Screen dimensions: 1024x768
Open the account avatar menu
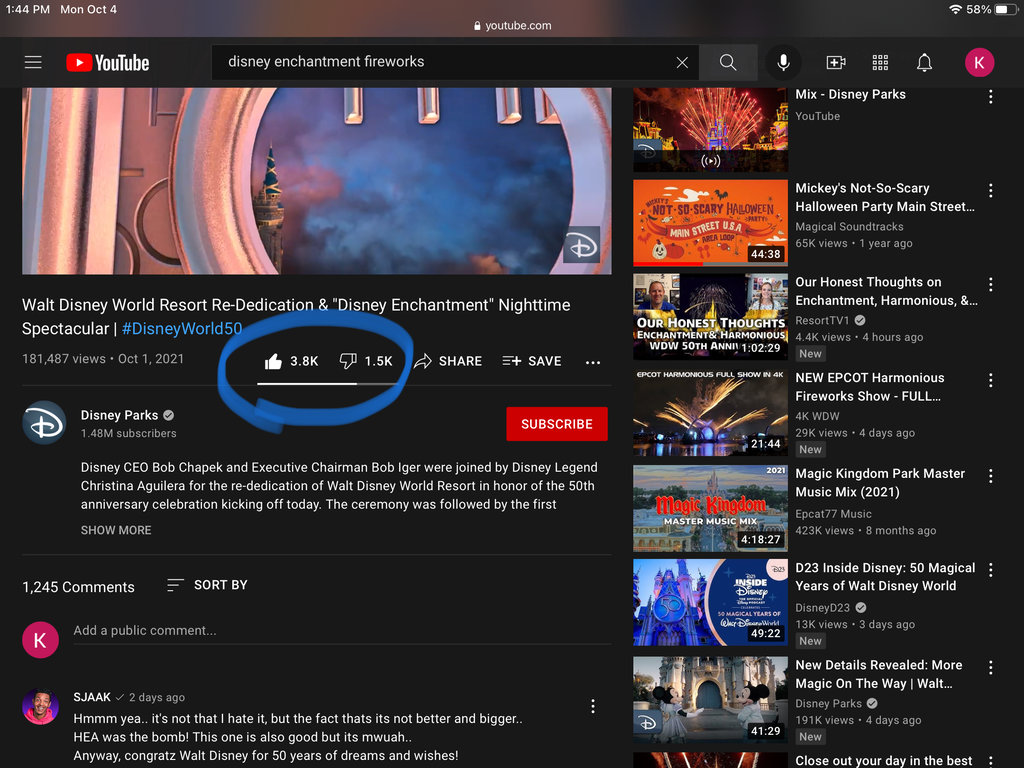pyautogui.click(x=979, y=62)
